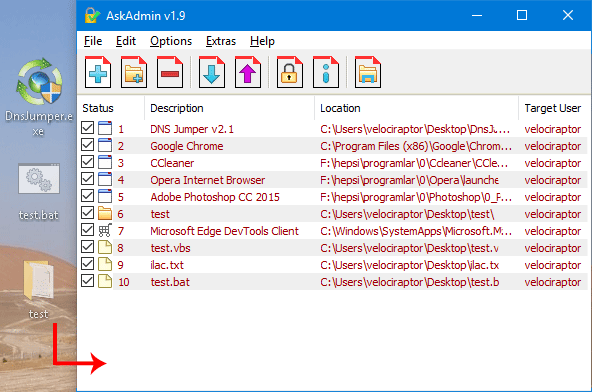Uncheck the CCleaner checkbox
592x392 pixels.
pyautogui.click(x=88, y=162)
